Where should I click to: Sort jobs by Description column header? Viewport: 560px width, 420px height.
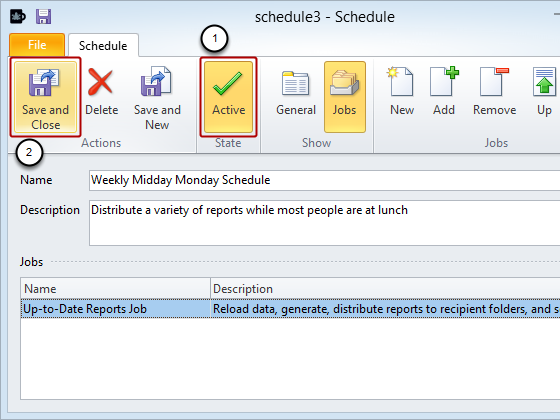385,289
